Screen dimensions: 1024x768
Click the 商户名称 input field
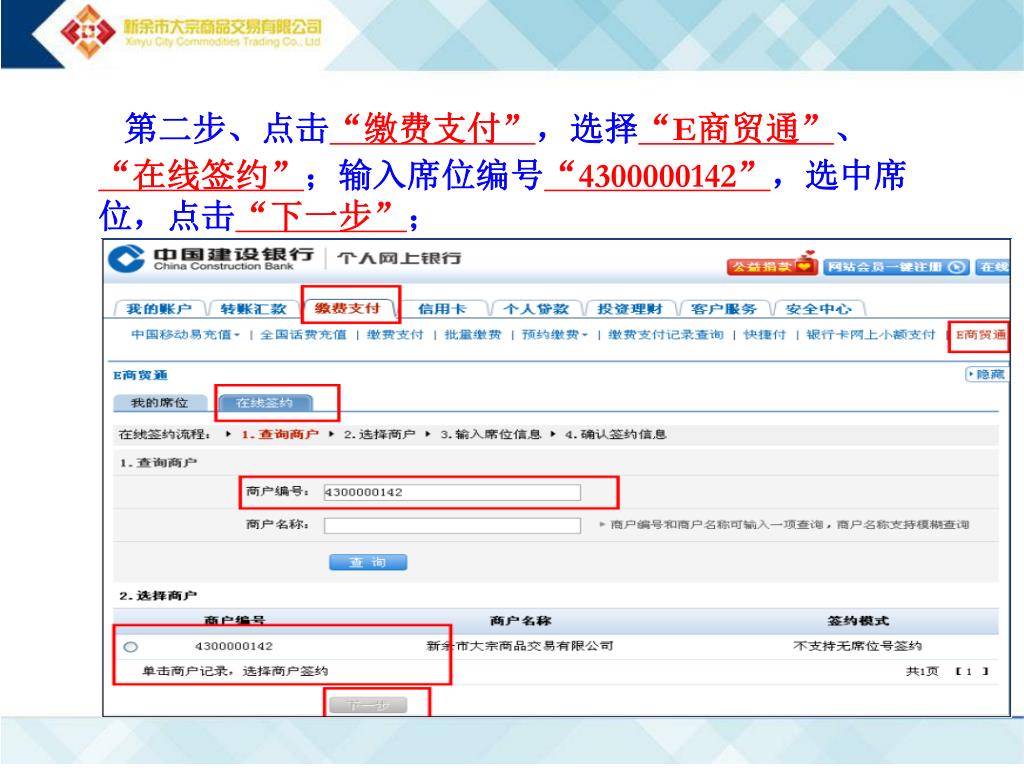[452, 525]
